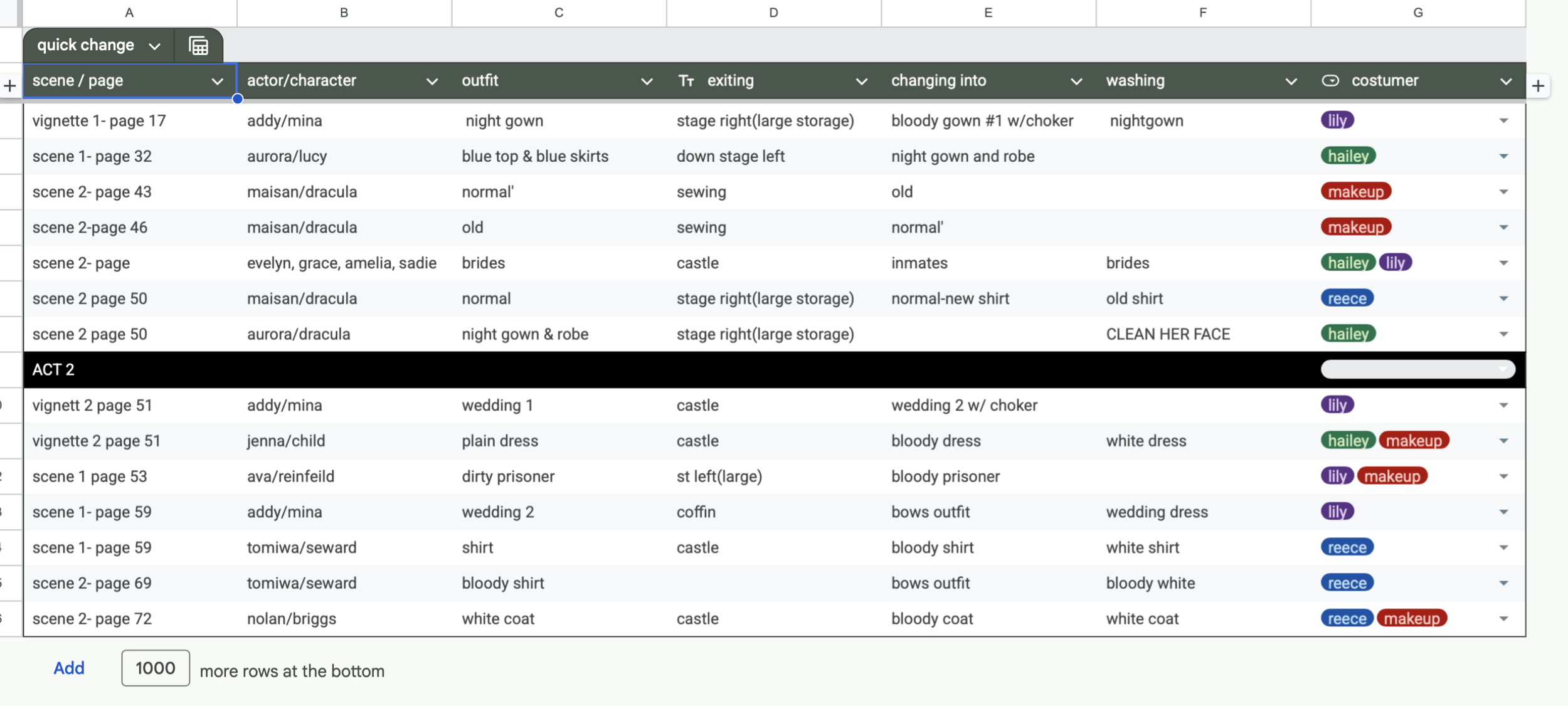Viewport: 1568px width, 706px height.
Task: Click the plus icon left of scene / page header
Action: point(10,86)
